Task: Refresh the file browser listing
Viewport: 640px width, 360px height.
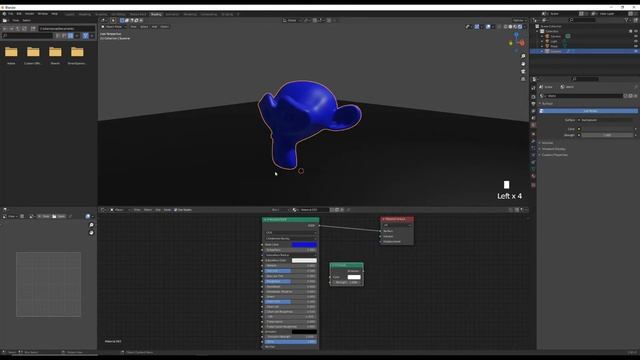Action: point(24,29)
